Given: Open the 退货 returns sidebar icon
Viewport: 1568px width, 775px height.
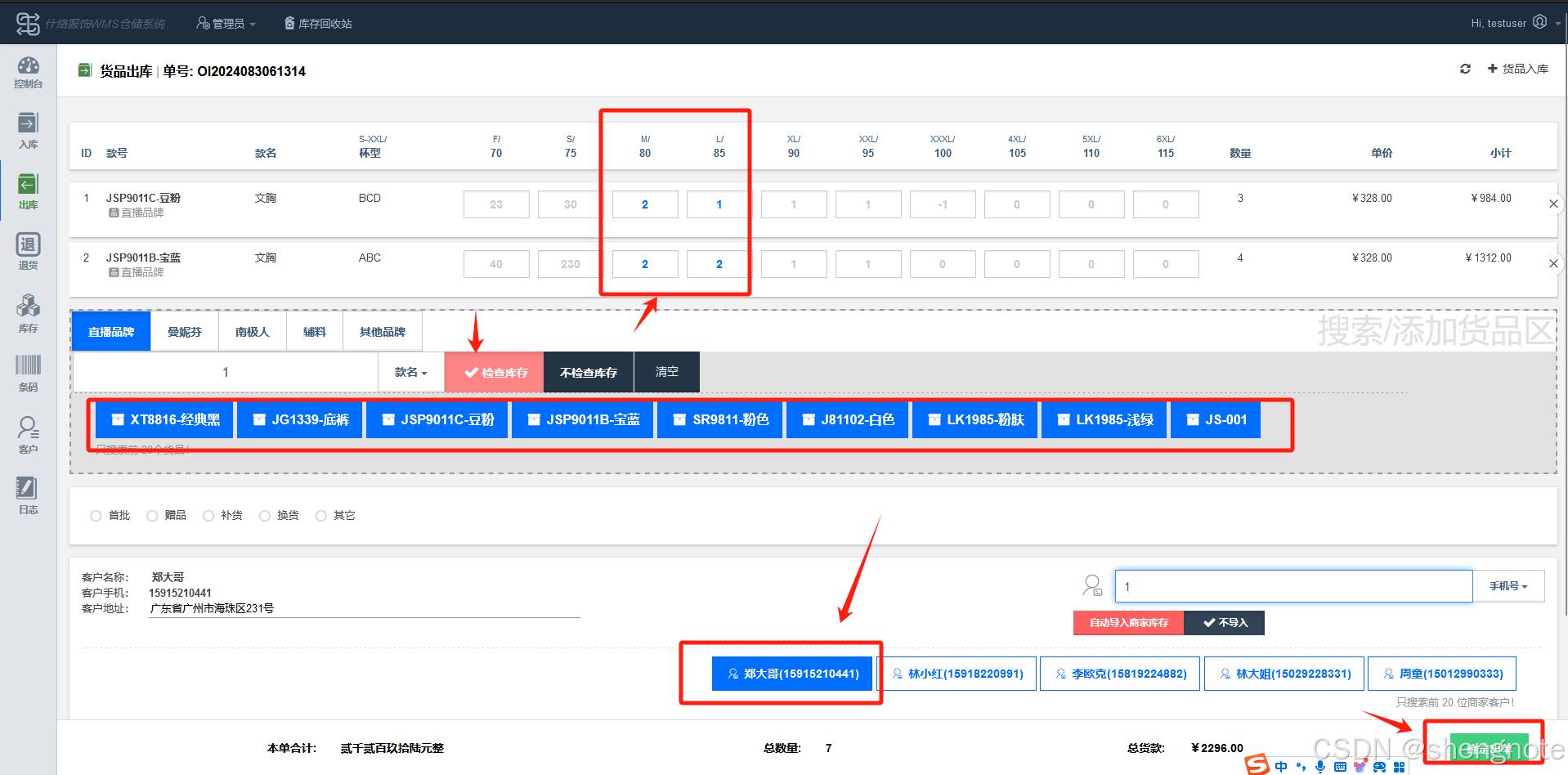Looking at the screenshot, I should coord(28,251).
